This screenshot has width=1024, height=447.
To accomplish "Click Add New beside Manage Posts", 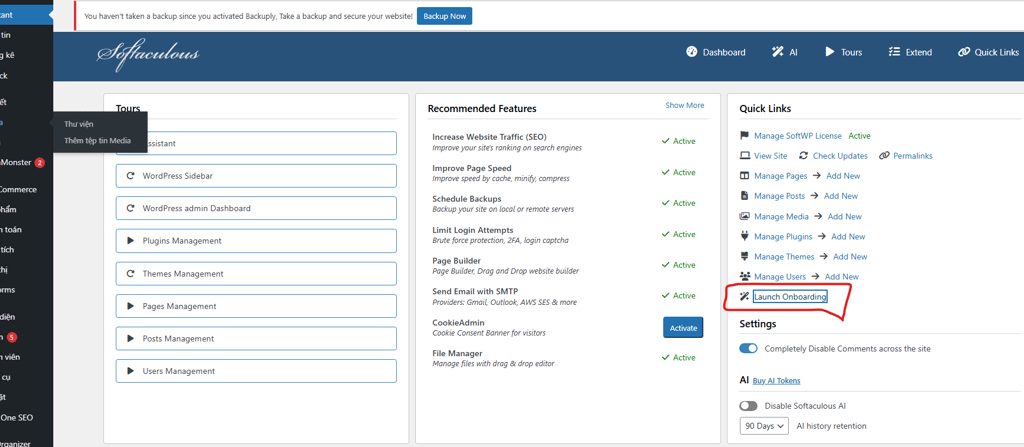I will [841, 196].
